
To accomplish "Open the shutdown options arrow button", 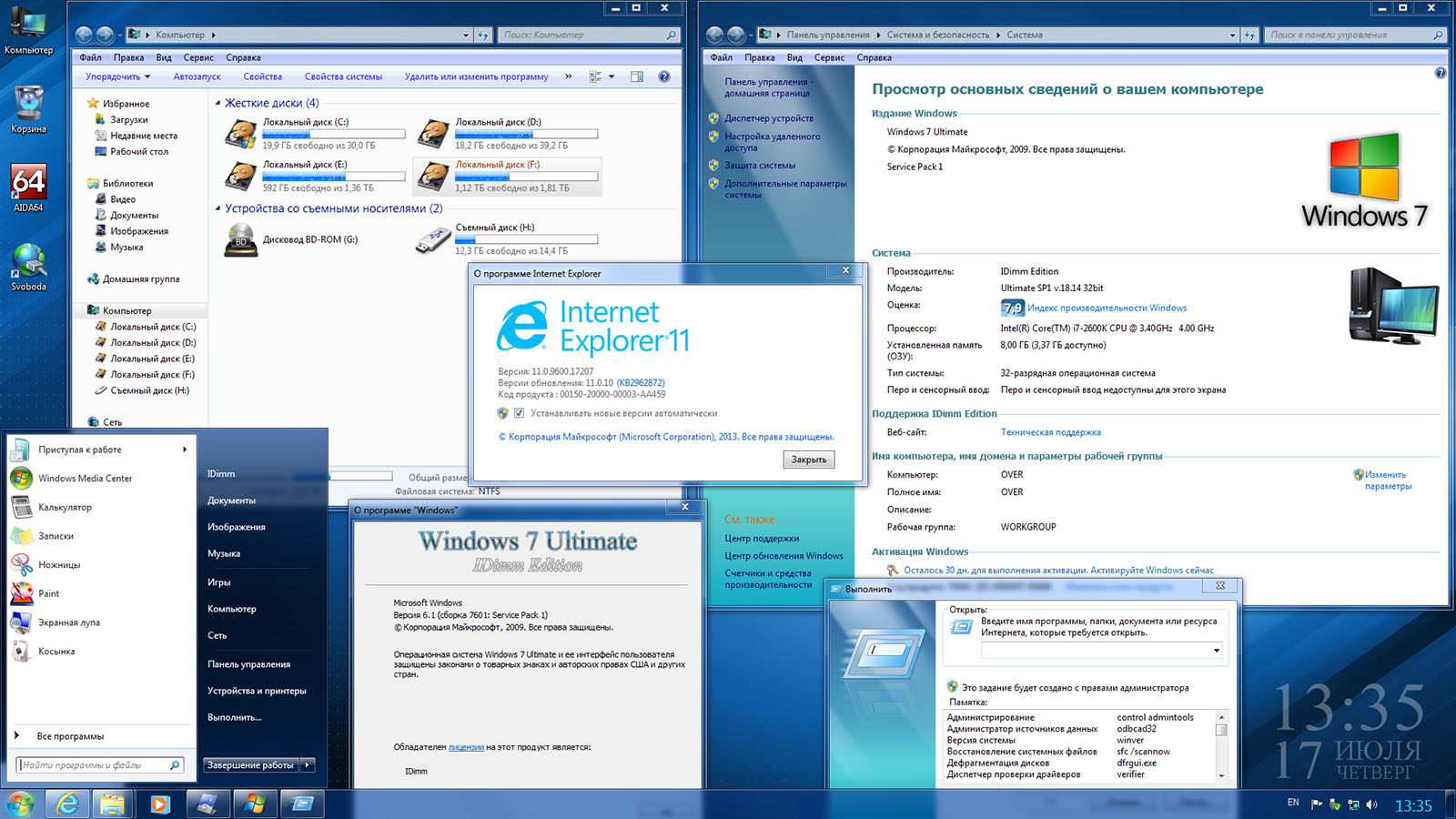I will pyautogui.click(x=308, y=765).
